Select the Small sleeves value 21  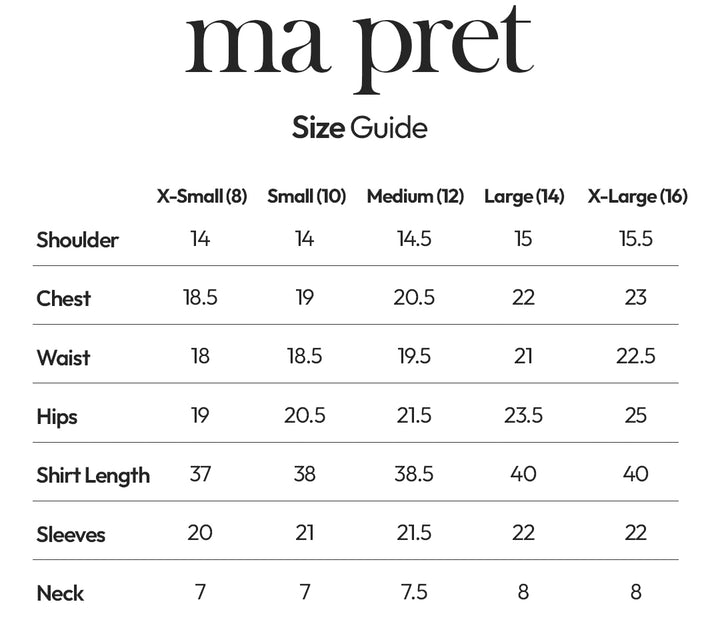tap(305, 533)
